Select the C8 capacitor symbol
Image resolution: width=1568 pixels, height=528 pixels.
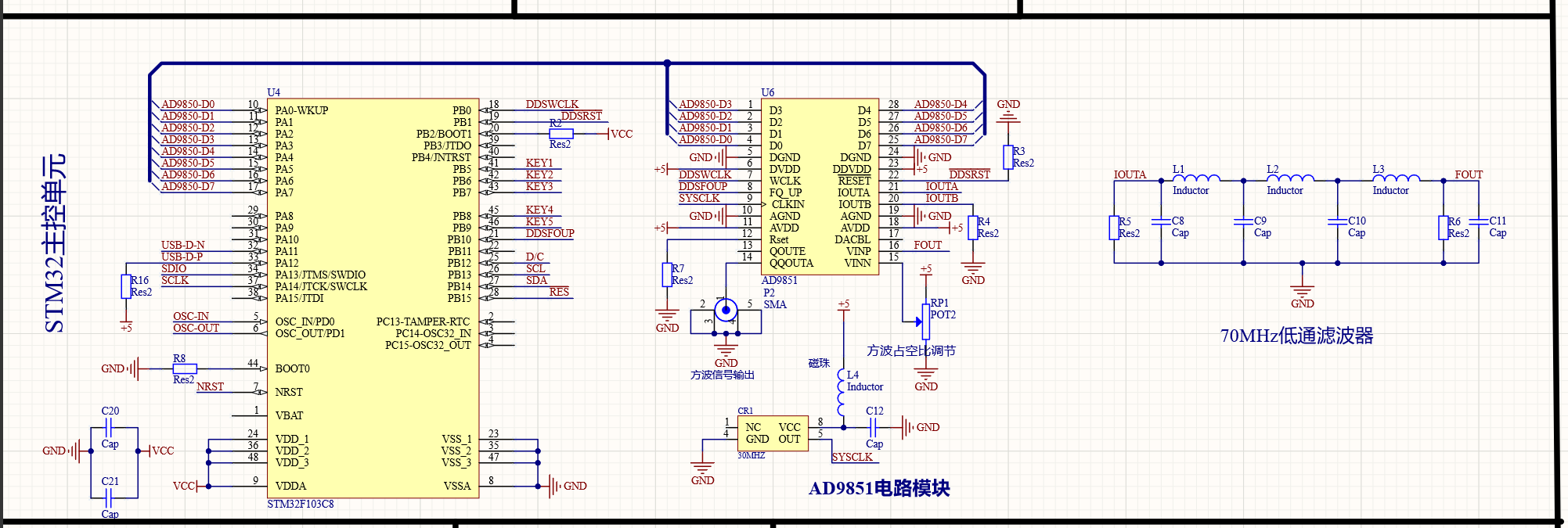tap(1161, 221)
